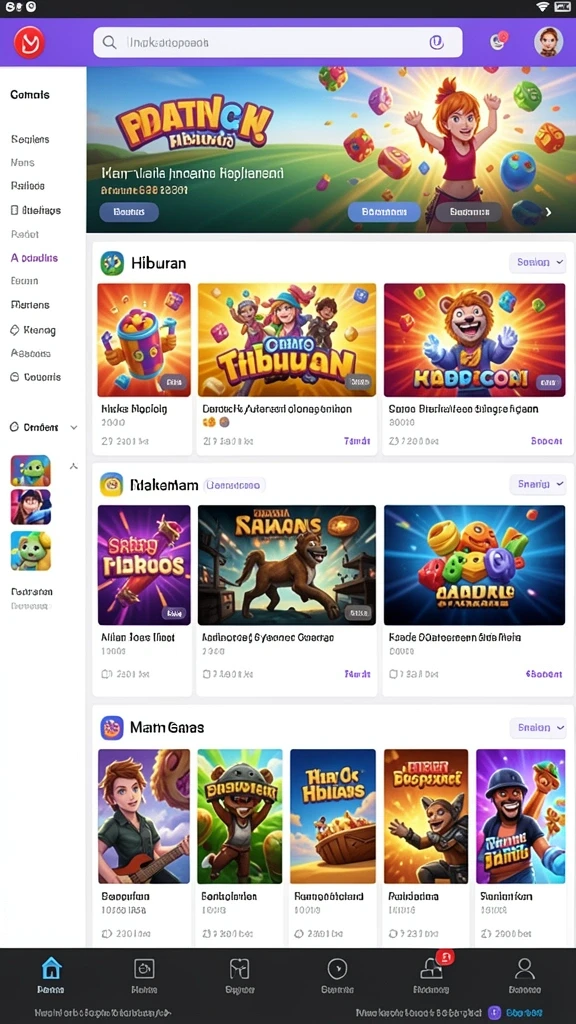Select the Comats item in left sidebar

30,95
